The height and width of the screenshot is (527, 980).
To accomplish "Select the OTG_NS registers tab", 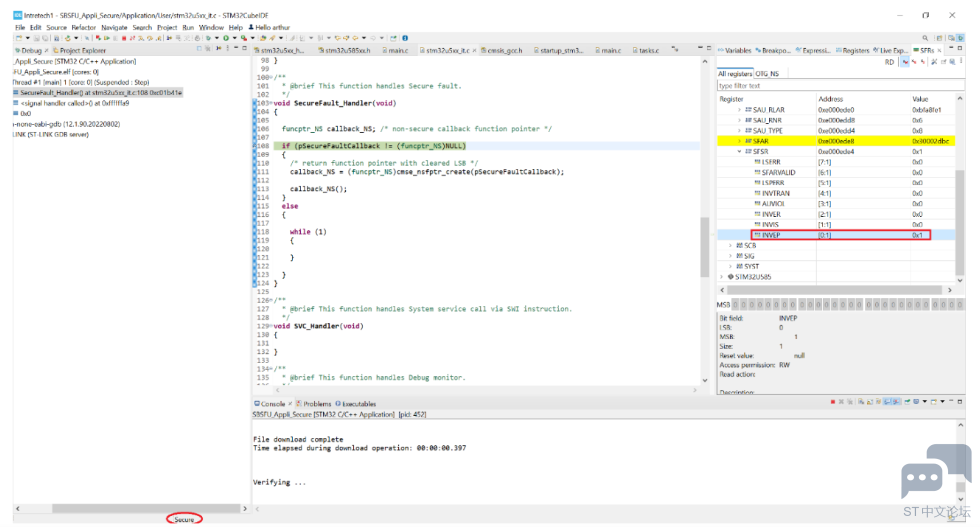I will click(x=767, y=74).
